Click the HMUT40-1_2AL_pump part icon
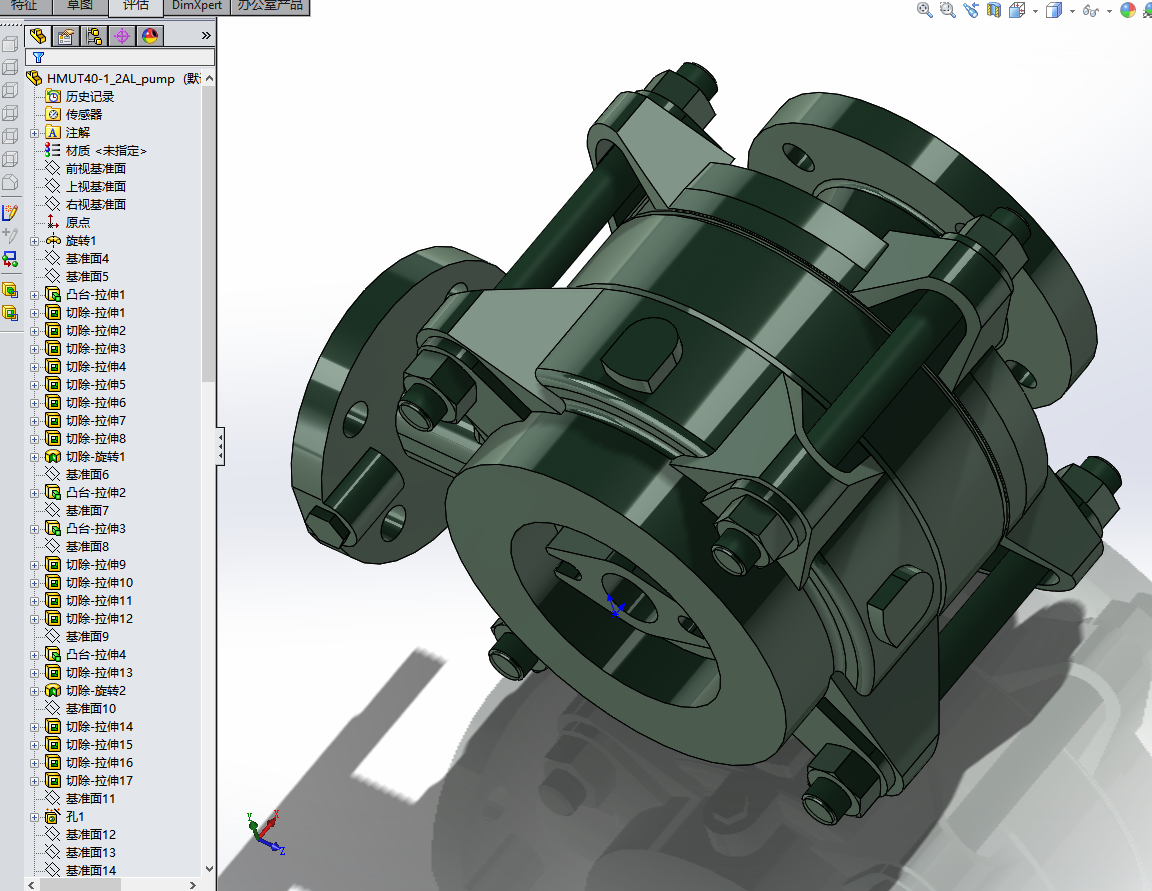Viewport: 1152px width, 891px height. [x=34, y=78]
